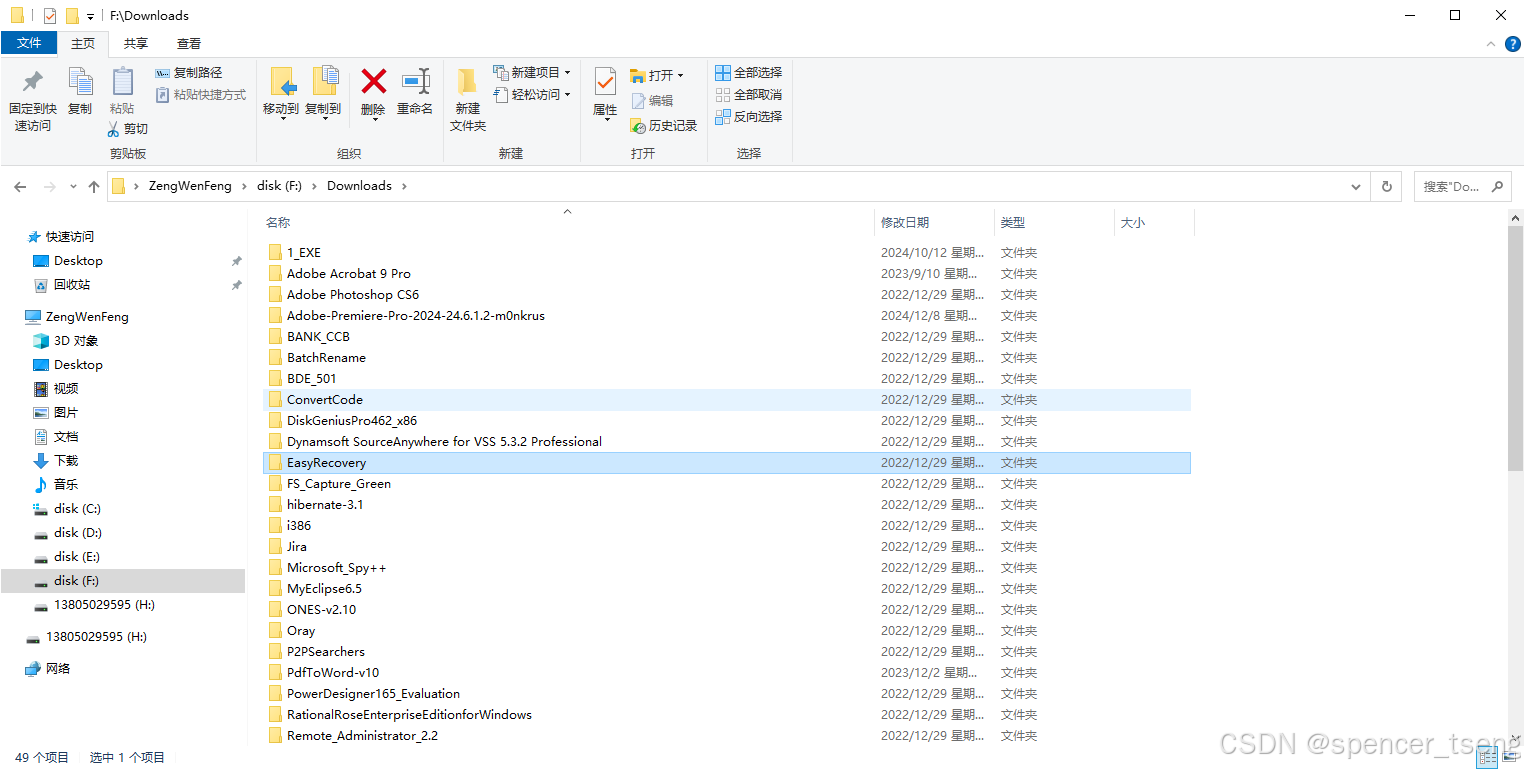Refresh the Downloads folder view
Image resolution: width=1525 pixels, height=770 pixels.
pyautogui.click(x=1386, y=186)
